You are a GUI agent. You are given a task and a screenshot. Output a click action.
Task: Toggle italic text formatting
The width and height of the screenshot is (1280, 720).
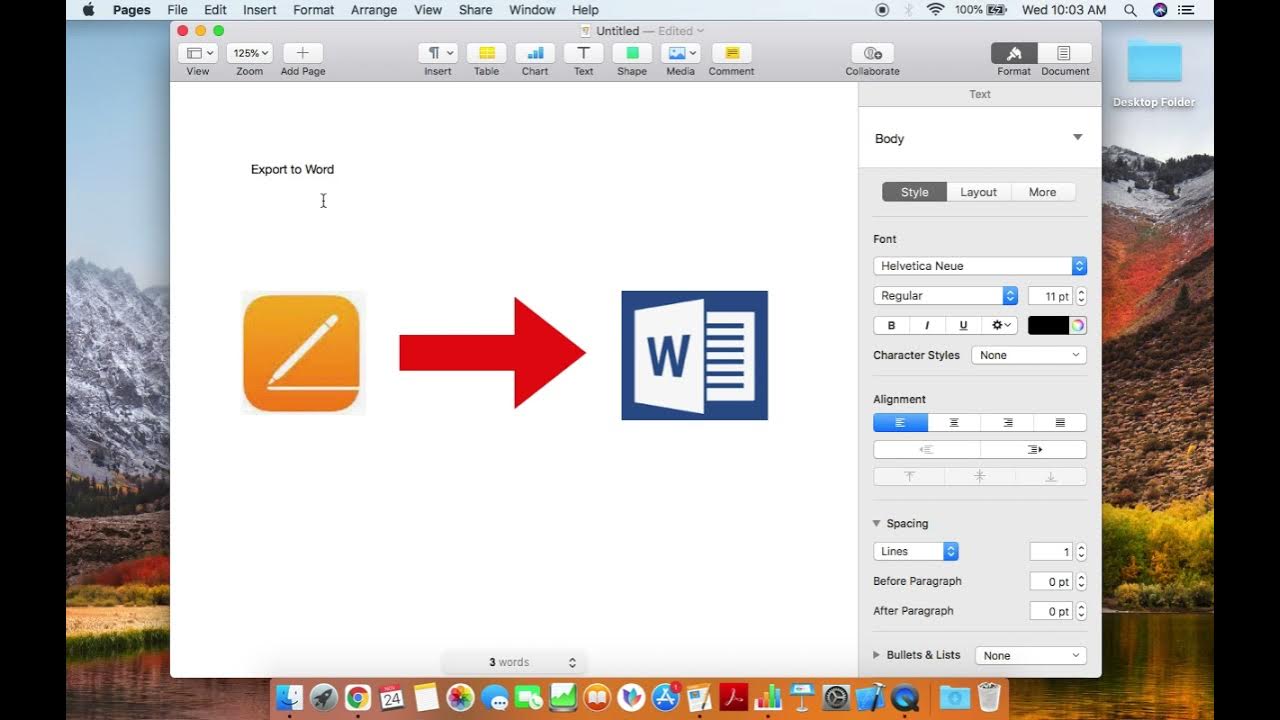tap(927, 325)
